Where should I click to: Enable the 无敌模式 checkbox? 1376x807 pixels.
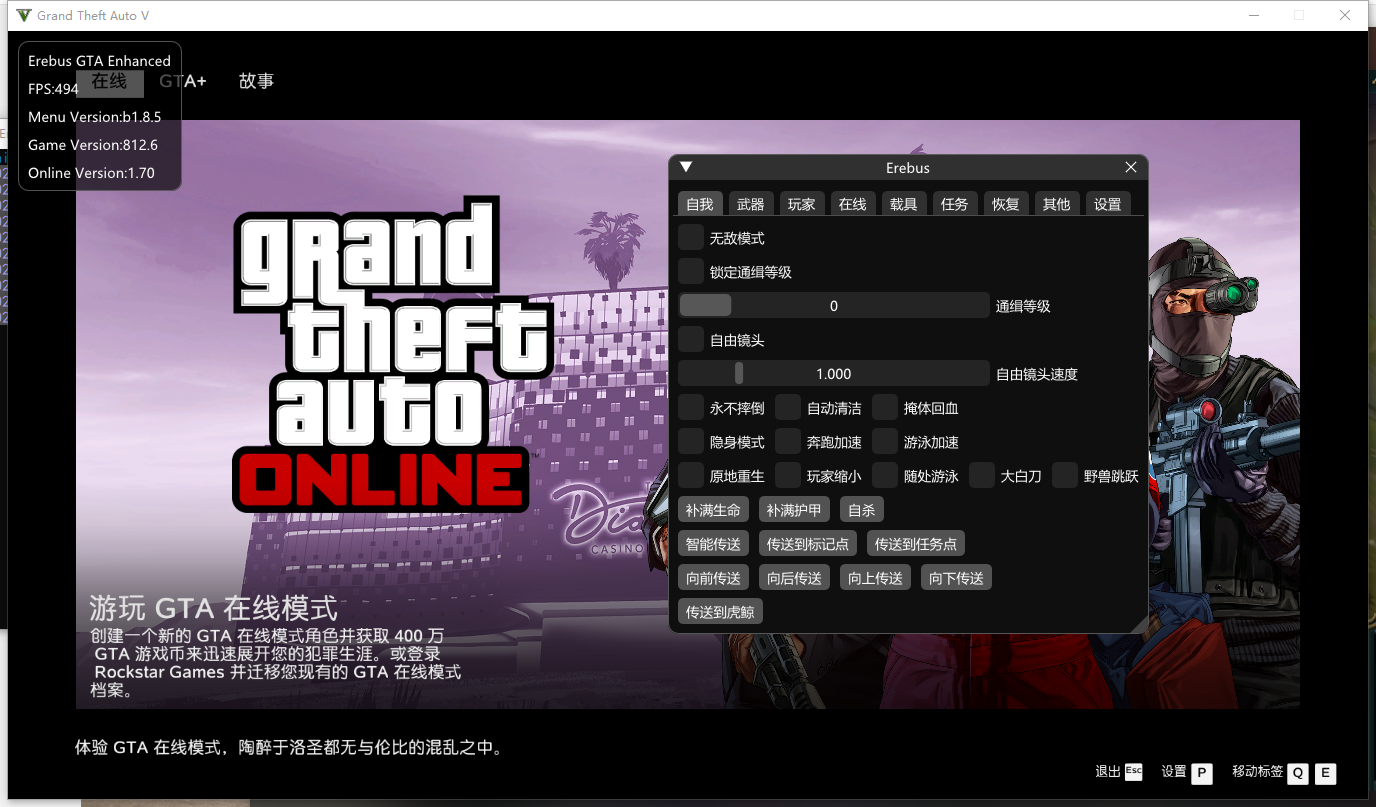(x=691, y=238)
